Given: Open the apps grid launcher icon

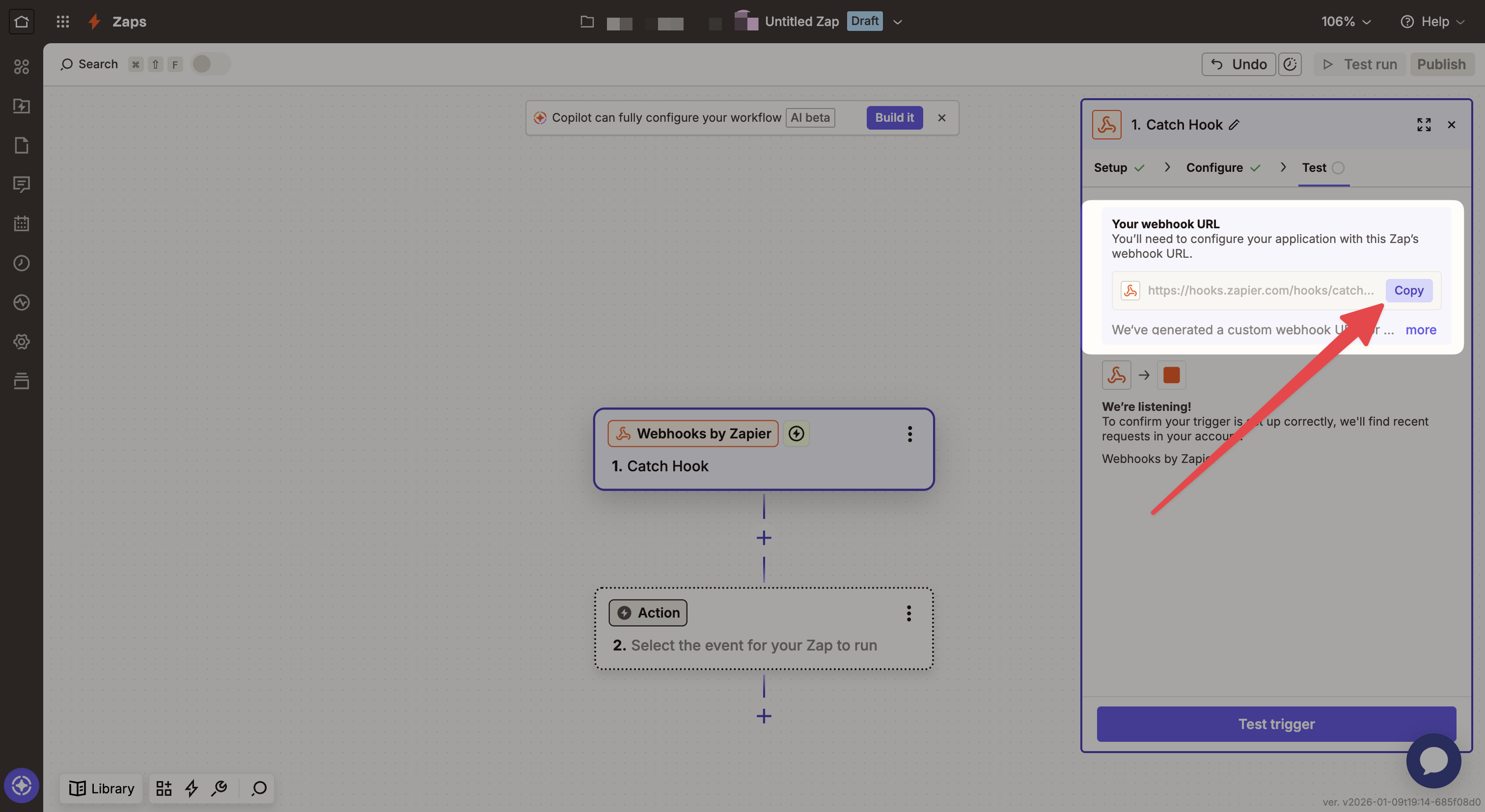Looking at the screenshot, I should (62, 21).
